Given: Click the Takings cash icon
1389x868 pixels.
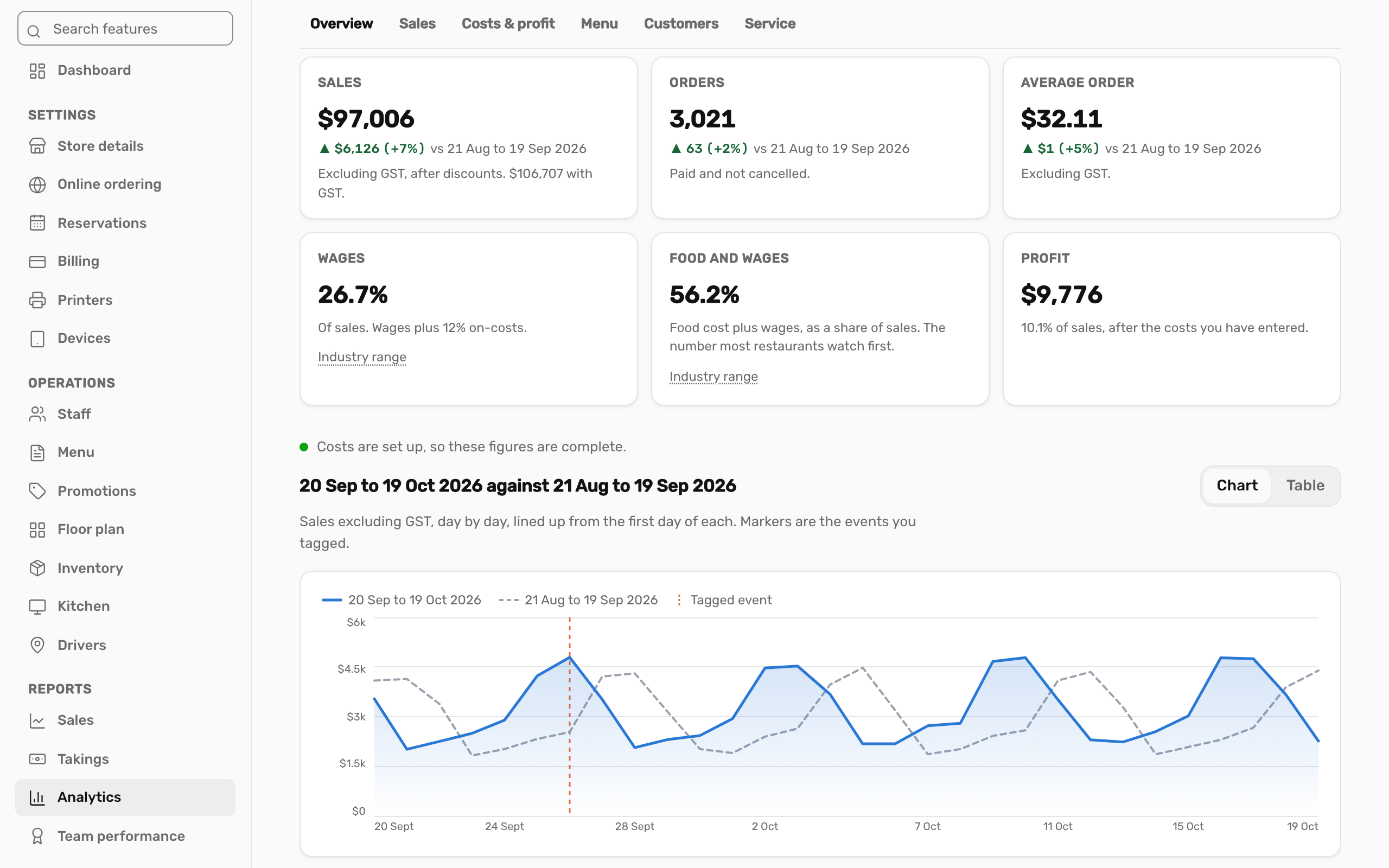Looking at the screenshot, I should click(x=37, y=759).
